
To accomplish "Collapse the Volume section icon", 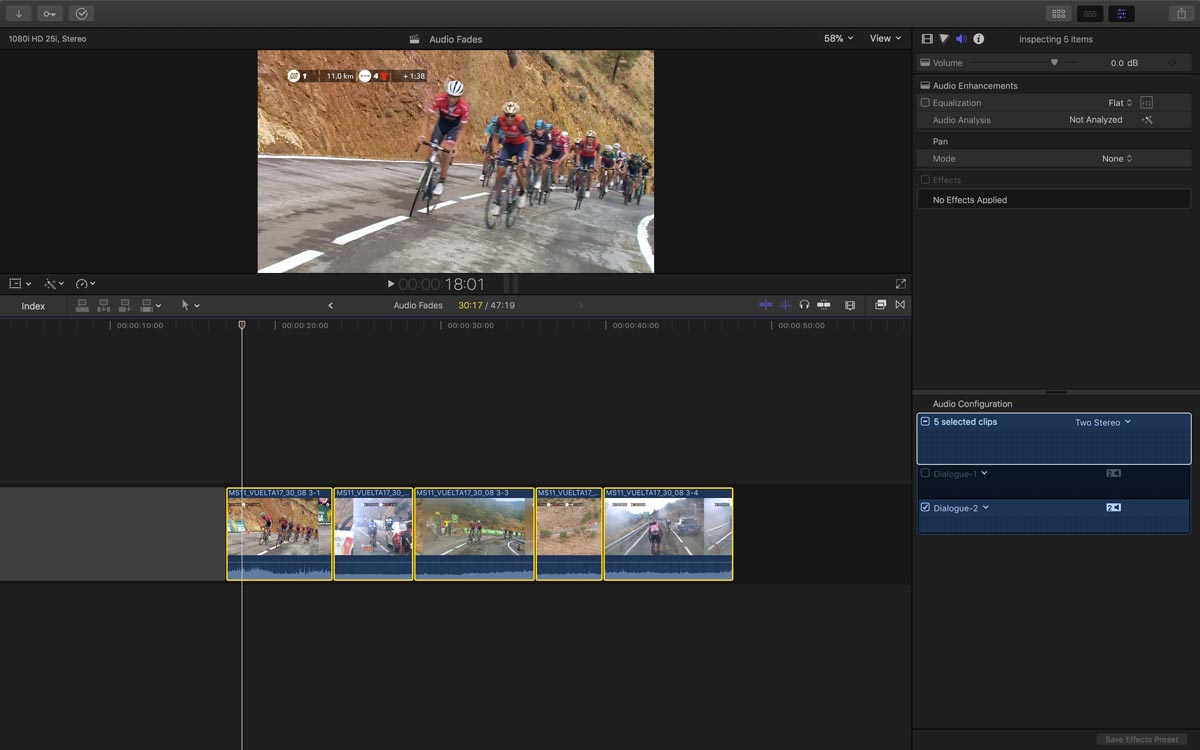I will (925, 63).
